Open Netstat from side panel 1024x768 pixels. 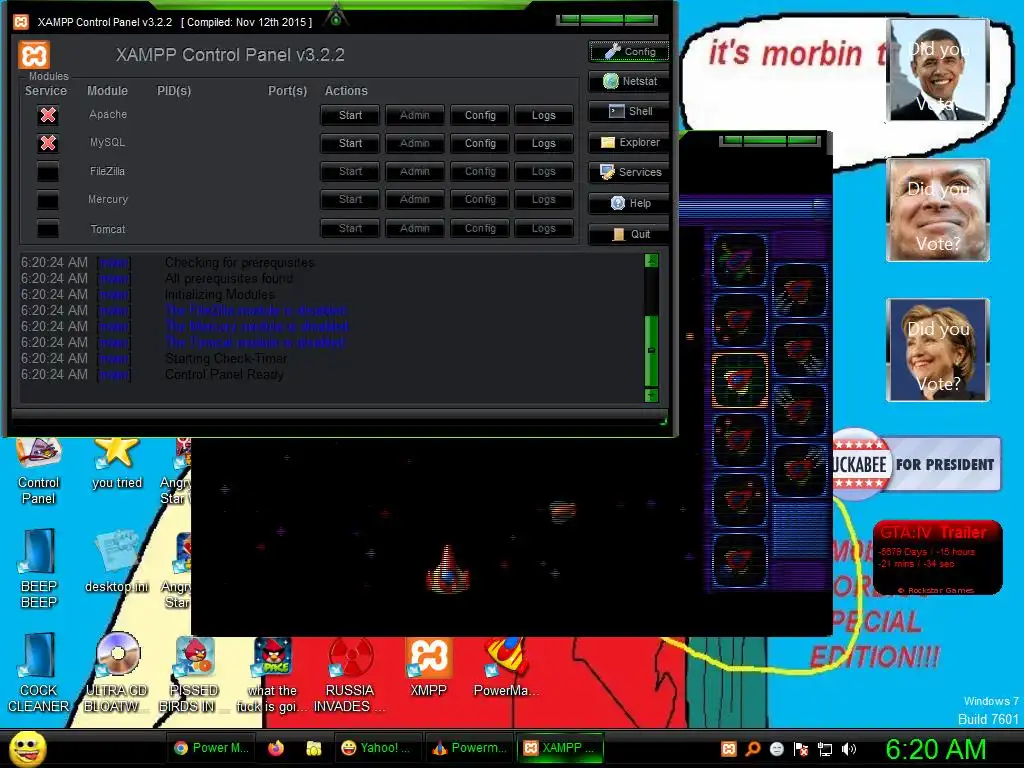[x=630, y=81]
